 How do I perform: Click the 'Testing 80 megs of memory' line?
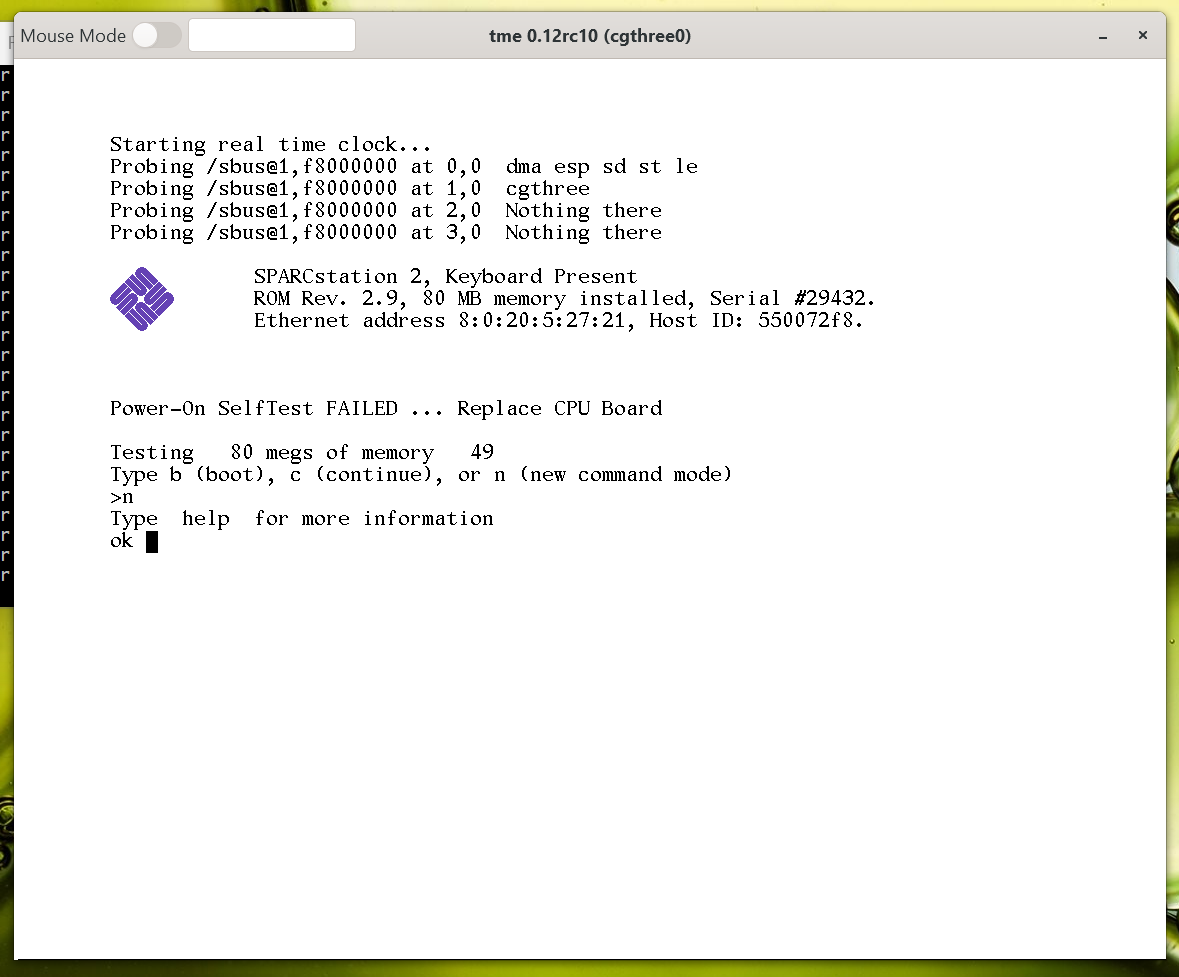tap(302, 453)
